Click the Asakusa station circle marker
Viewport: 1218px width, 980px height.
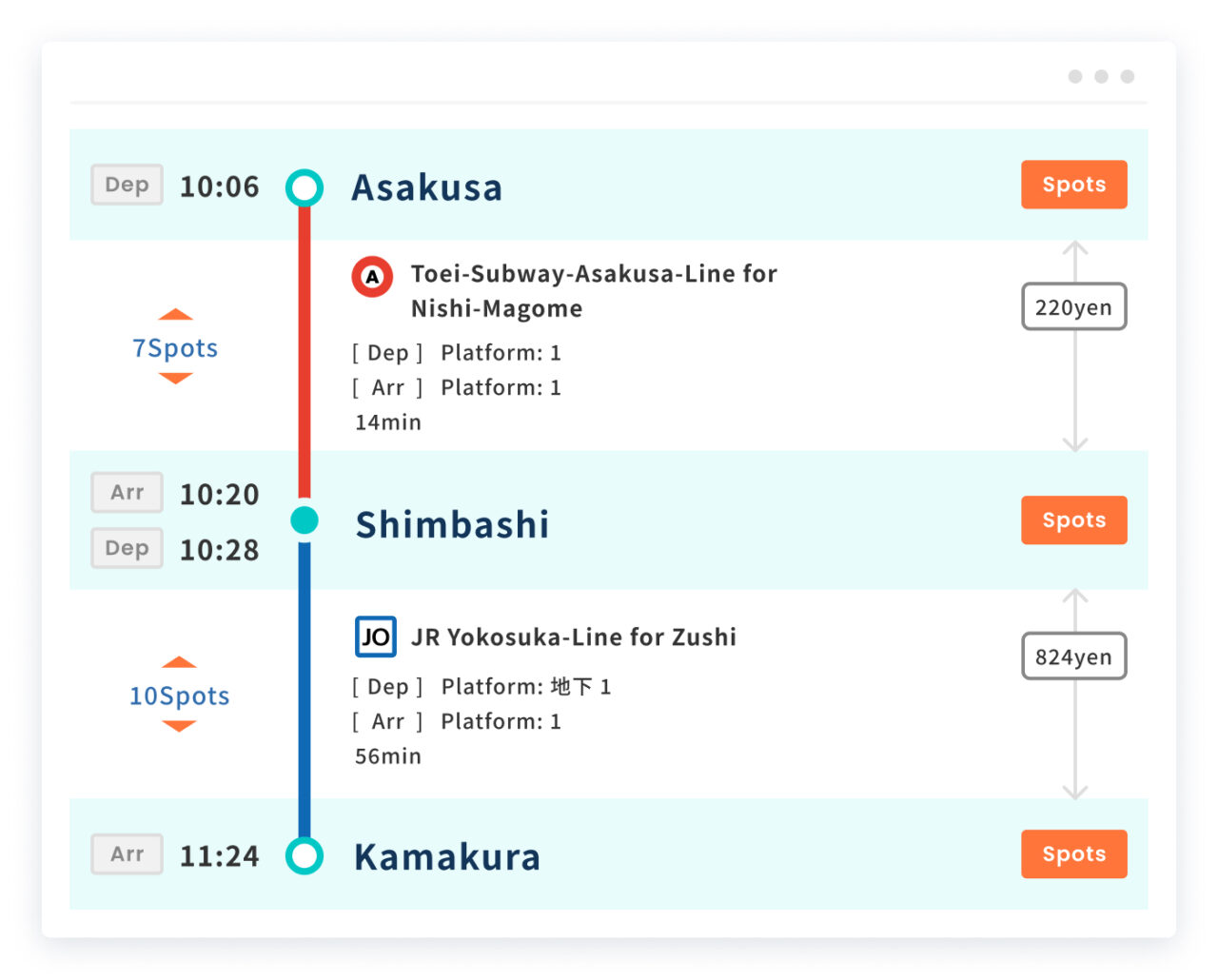[304, 187]
